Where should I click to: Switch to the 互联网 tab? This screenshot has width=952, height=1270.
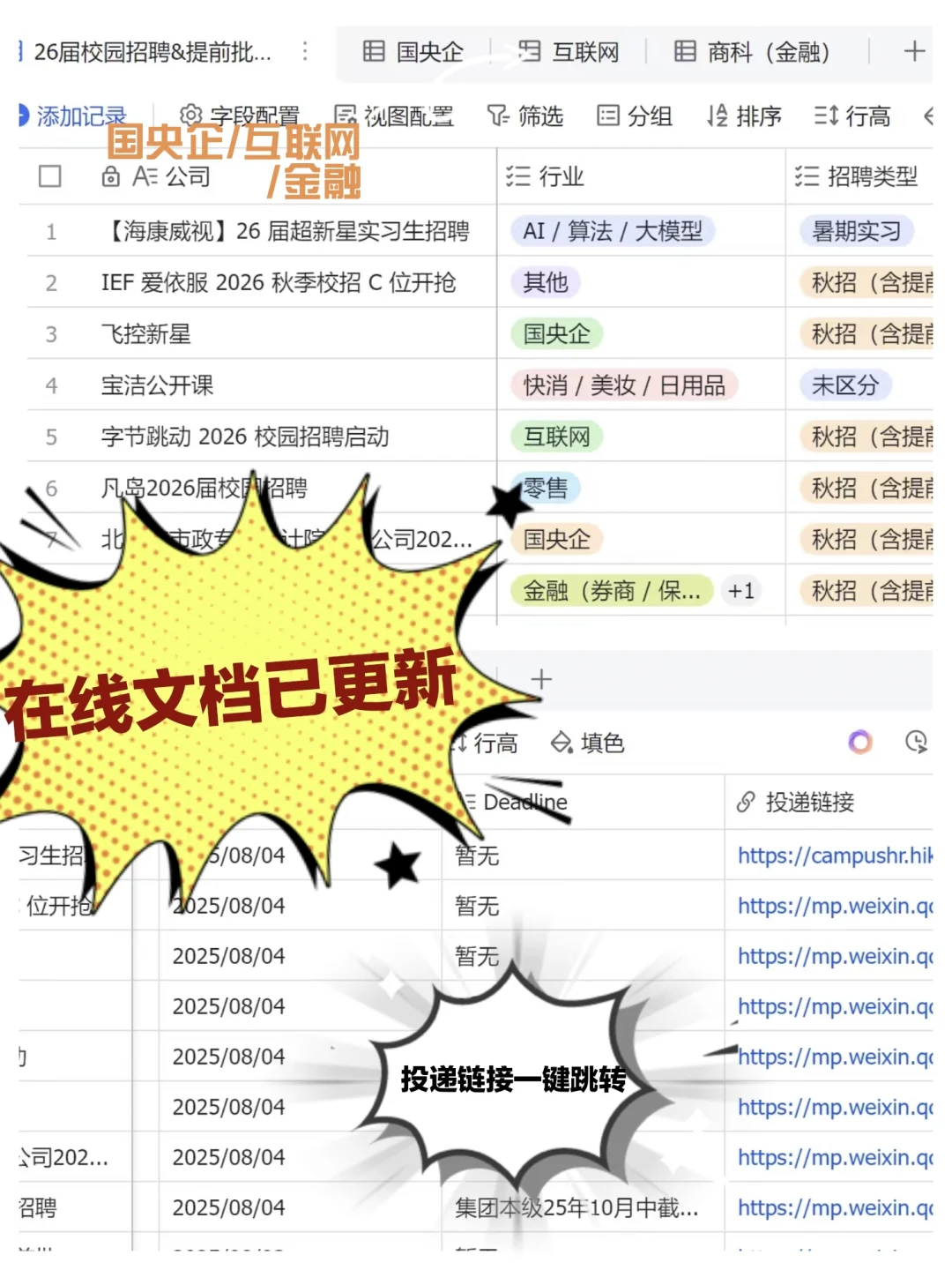[569, 52]
